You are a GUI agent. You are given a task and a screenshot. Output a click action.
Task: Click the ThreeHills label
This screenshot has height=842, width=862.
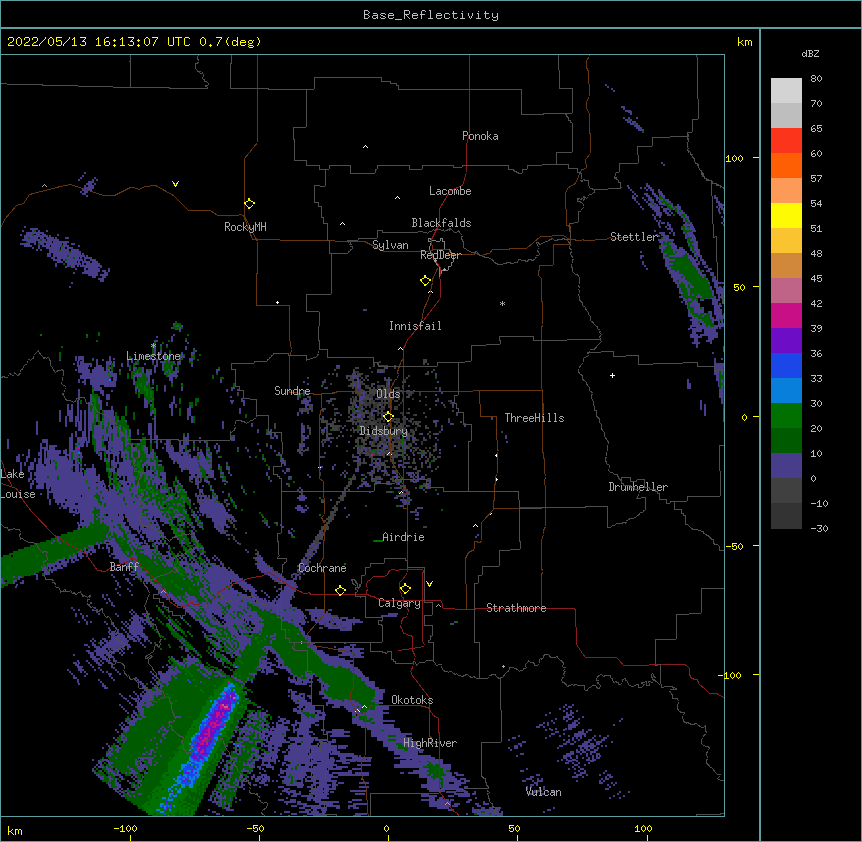click(534, 418)
